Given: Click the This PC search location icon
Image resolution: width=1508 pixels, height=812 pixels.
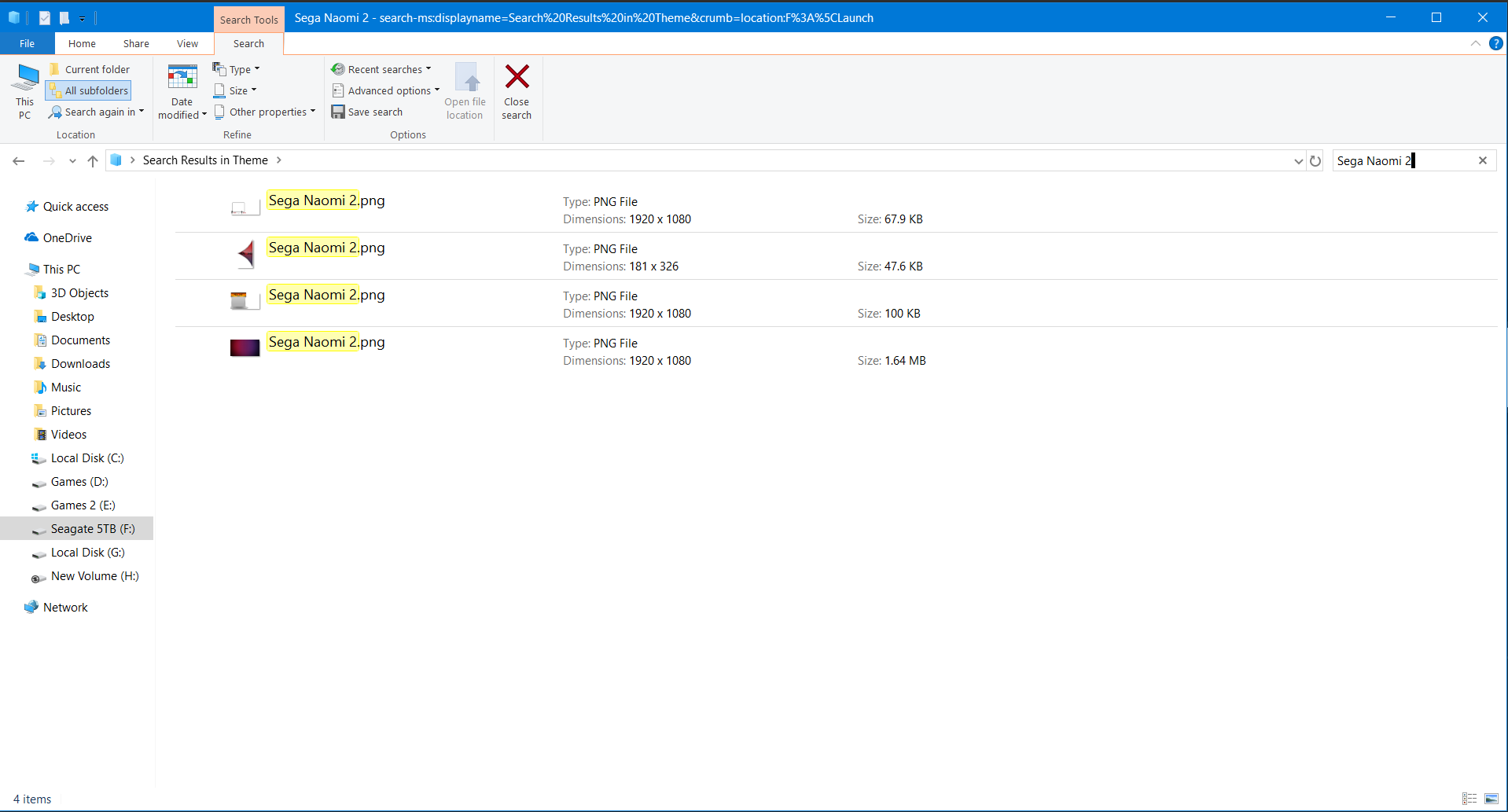Looking at the screenshot, I should 25,91.
